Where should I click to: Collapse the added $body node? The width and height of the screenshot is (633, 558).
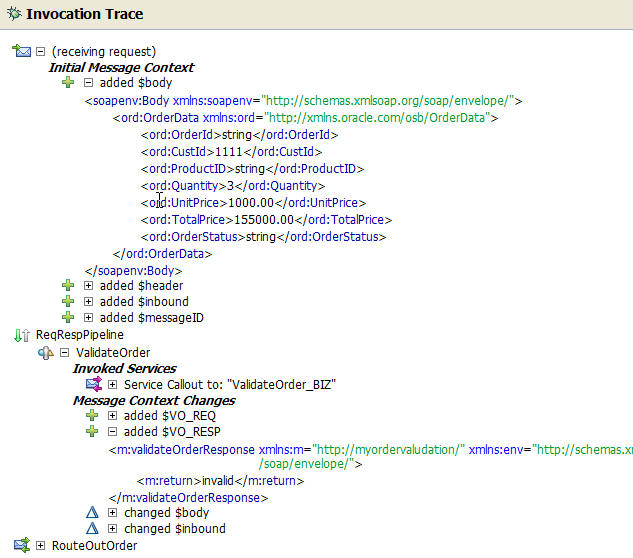[x=88, y=83]
